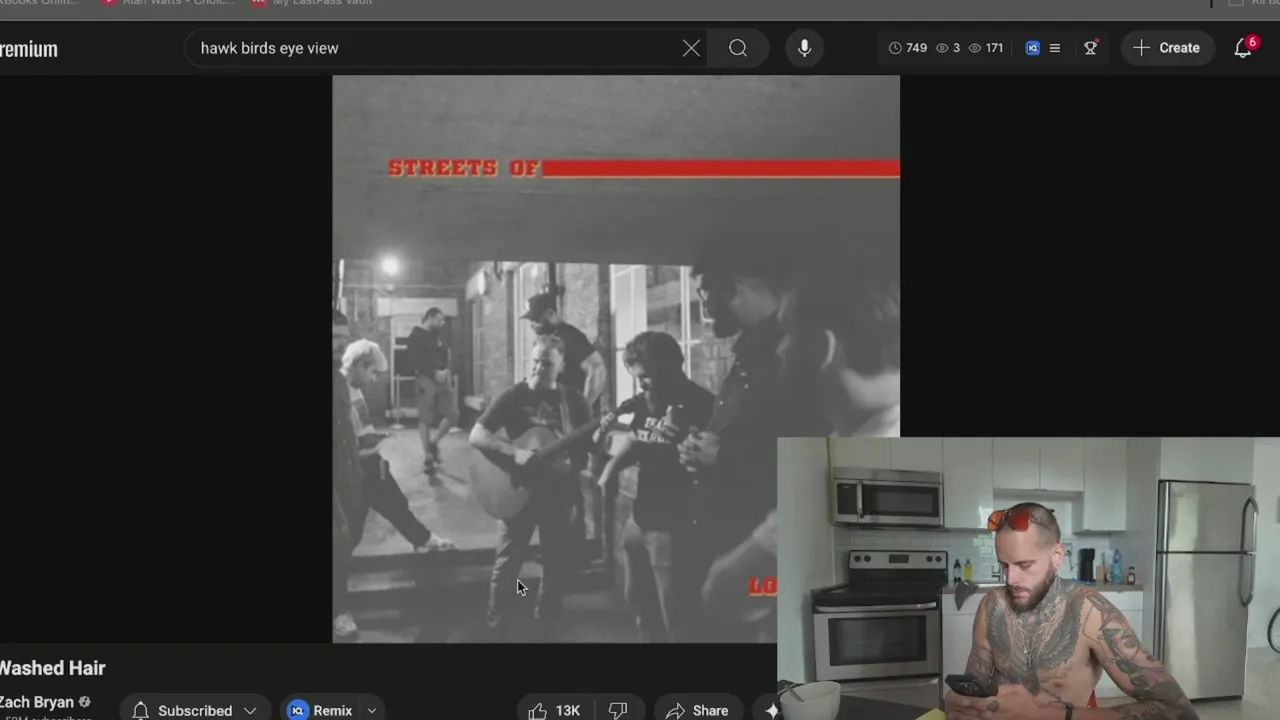Open the blue vidIQ icon in header
Screen dimensions: 1280x720
pos(1033,48)
